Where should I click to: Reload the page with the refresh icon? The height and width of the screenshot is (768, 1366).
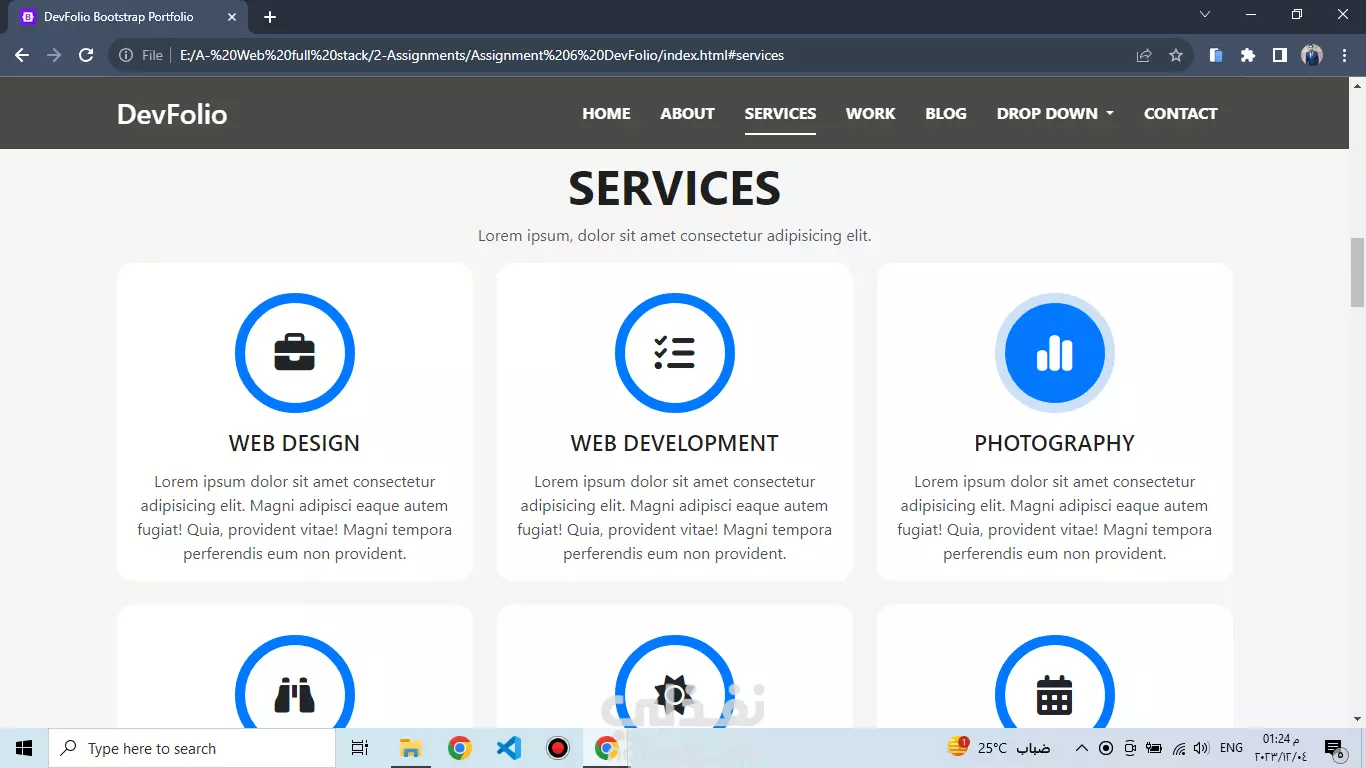(x=86, y=55)
